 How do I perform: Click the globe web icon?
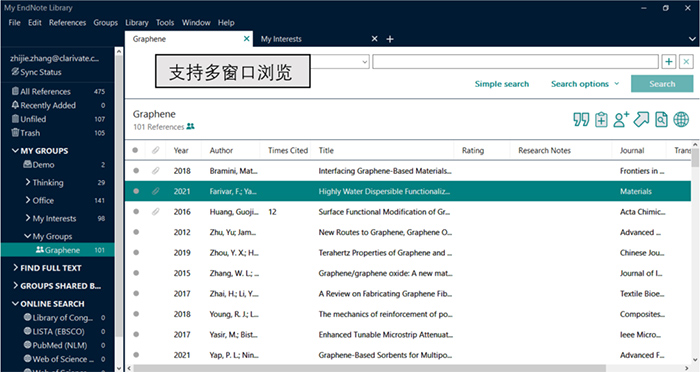pos(681,119)
